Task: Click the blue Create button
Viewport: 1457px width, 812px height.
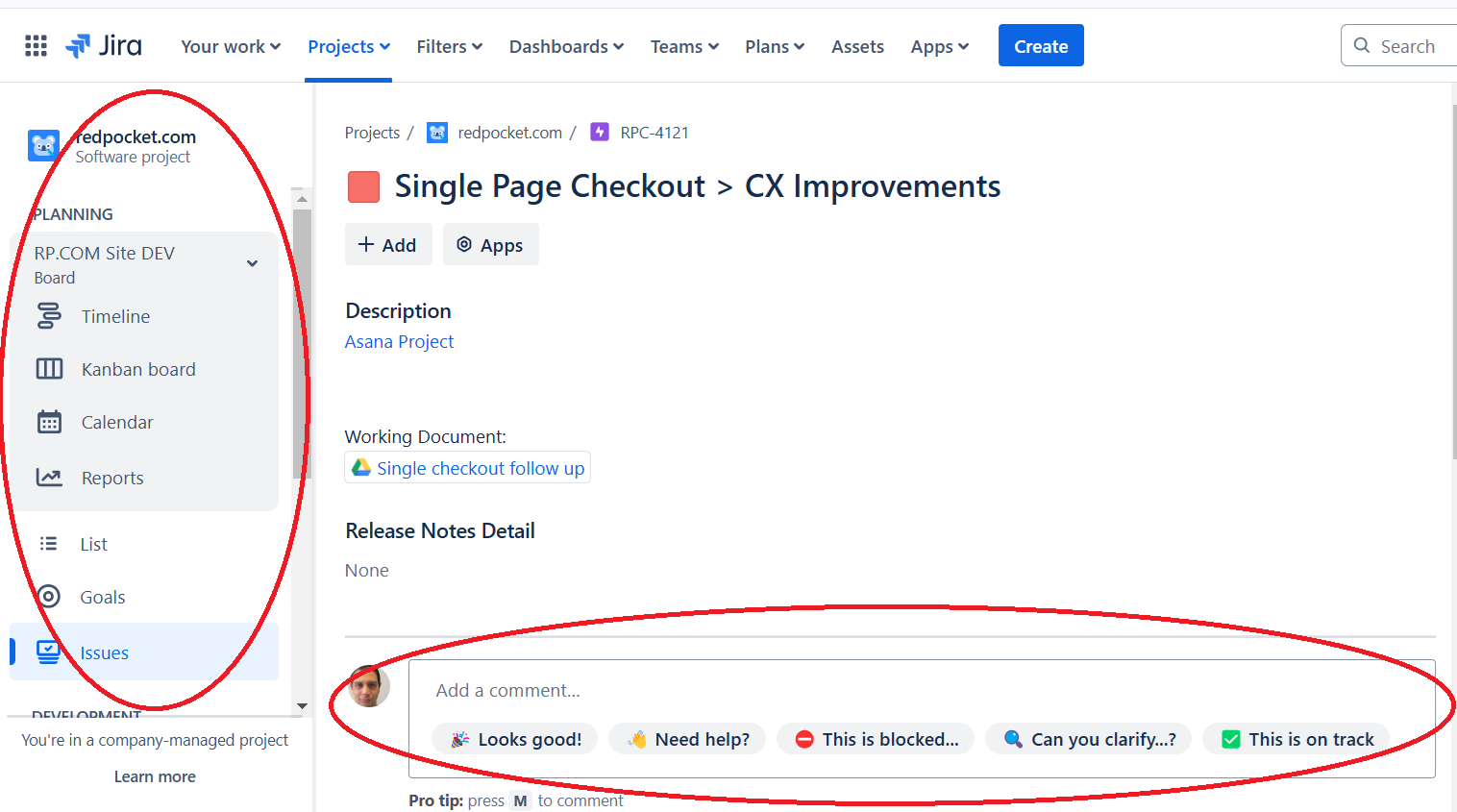Action: (x=1041, y=45)
